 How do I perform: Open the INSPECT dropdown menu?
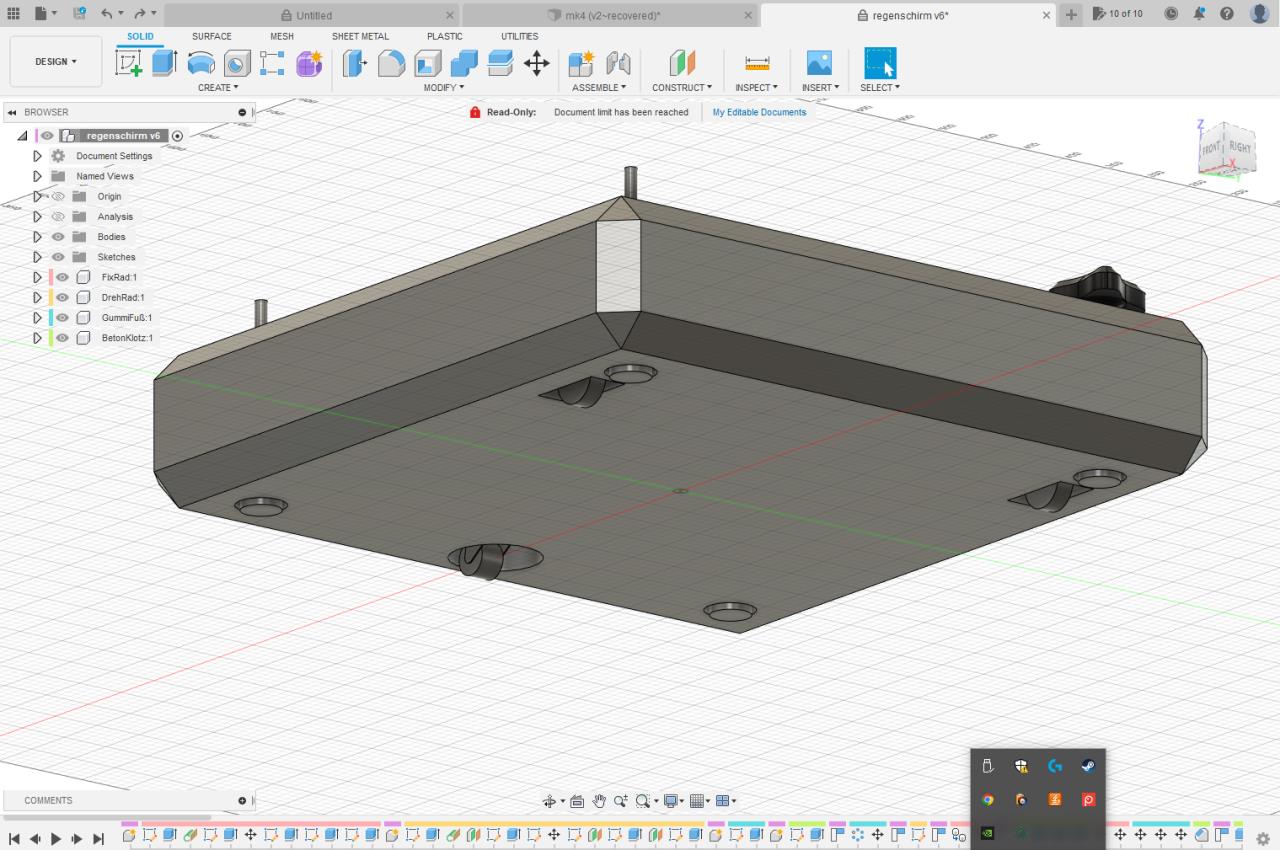coord(756,88)
